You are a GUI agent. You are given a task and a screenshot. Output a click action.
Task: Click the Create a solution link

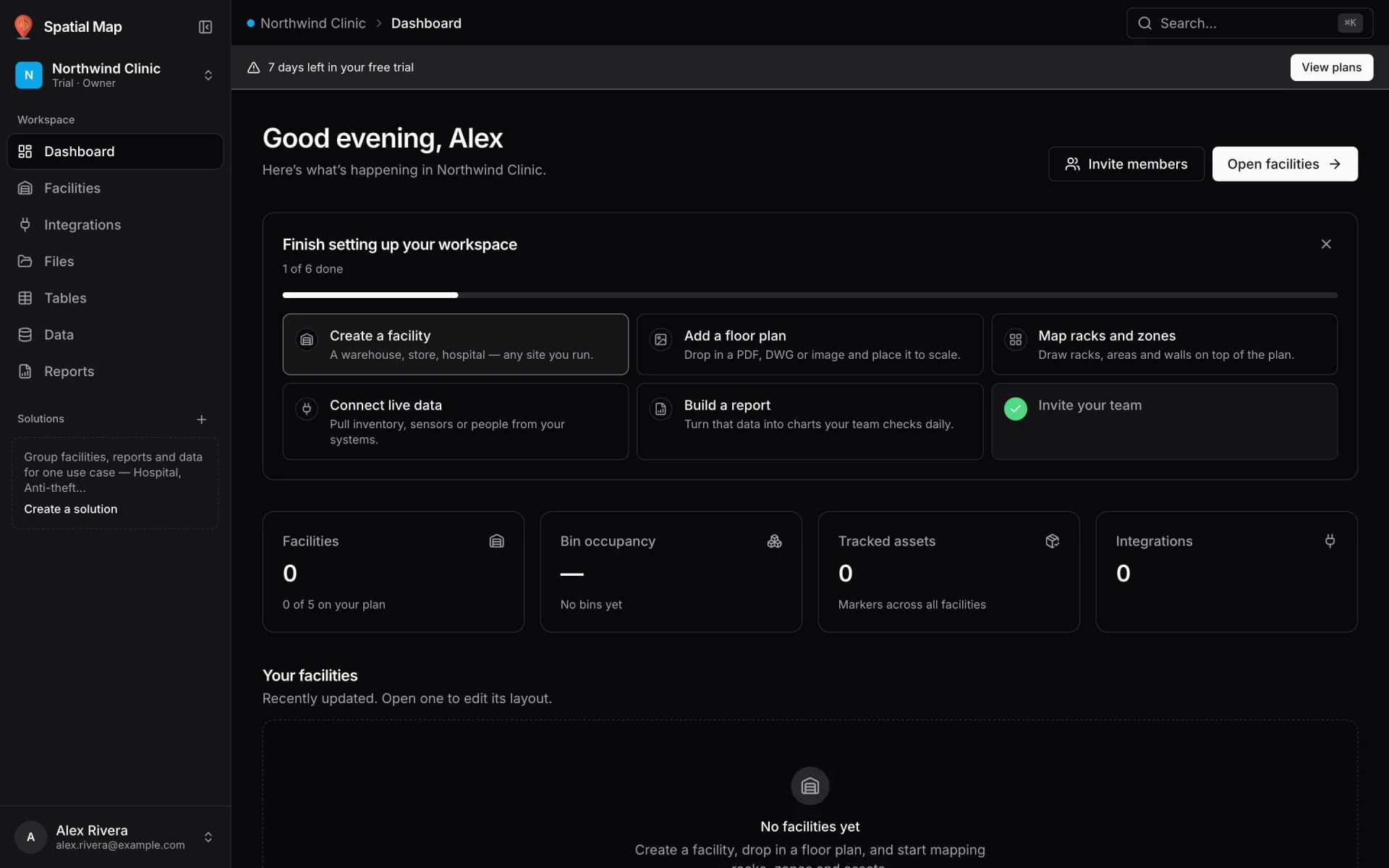[x=70, y=509]
